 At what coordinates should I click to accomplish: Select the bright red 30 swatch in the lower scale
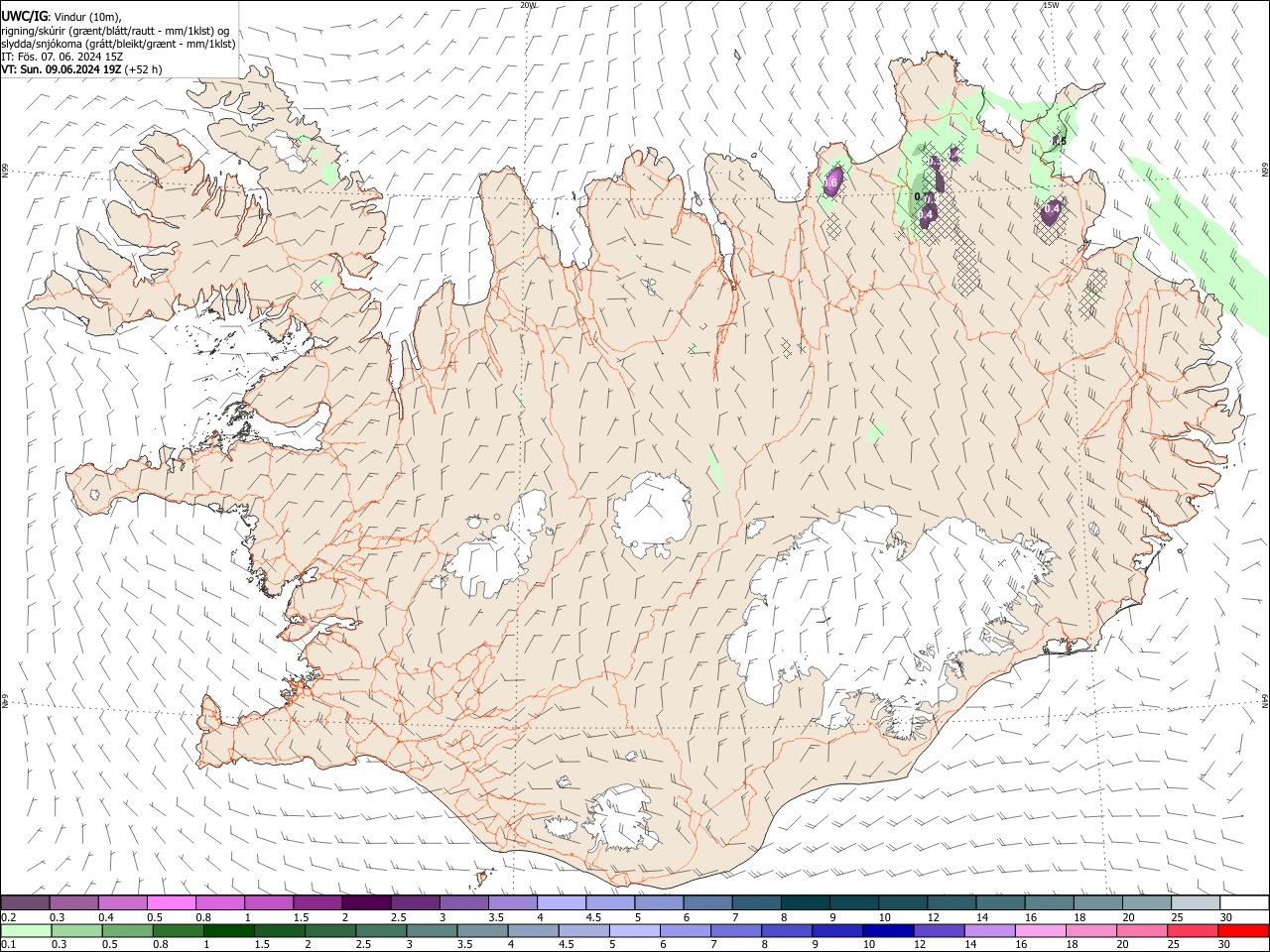tap(1243, 930)
